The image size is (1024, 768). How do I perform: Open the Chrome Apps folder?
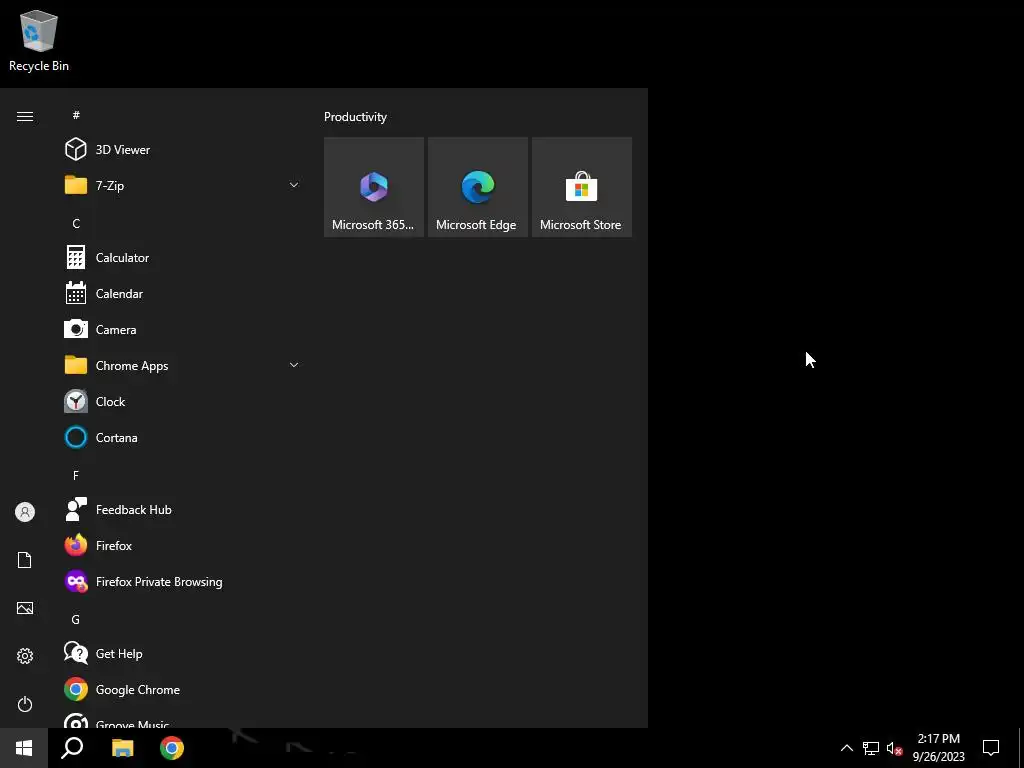click(183, 366)
